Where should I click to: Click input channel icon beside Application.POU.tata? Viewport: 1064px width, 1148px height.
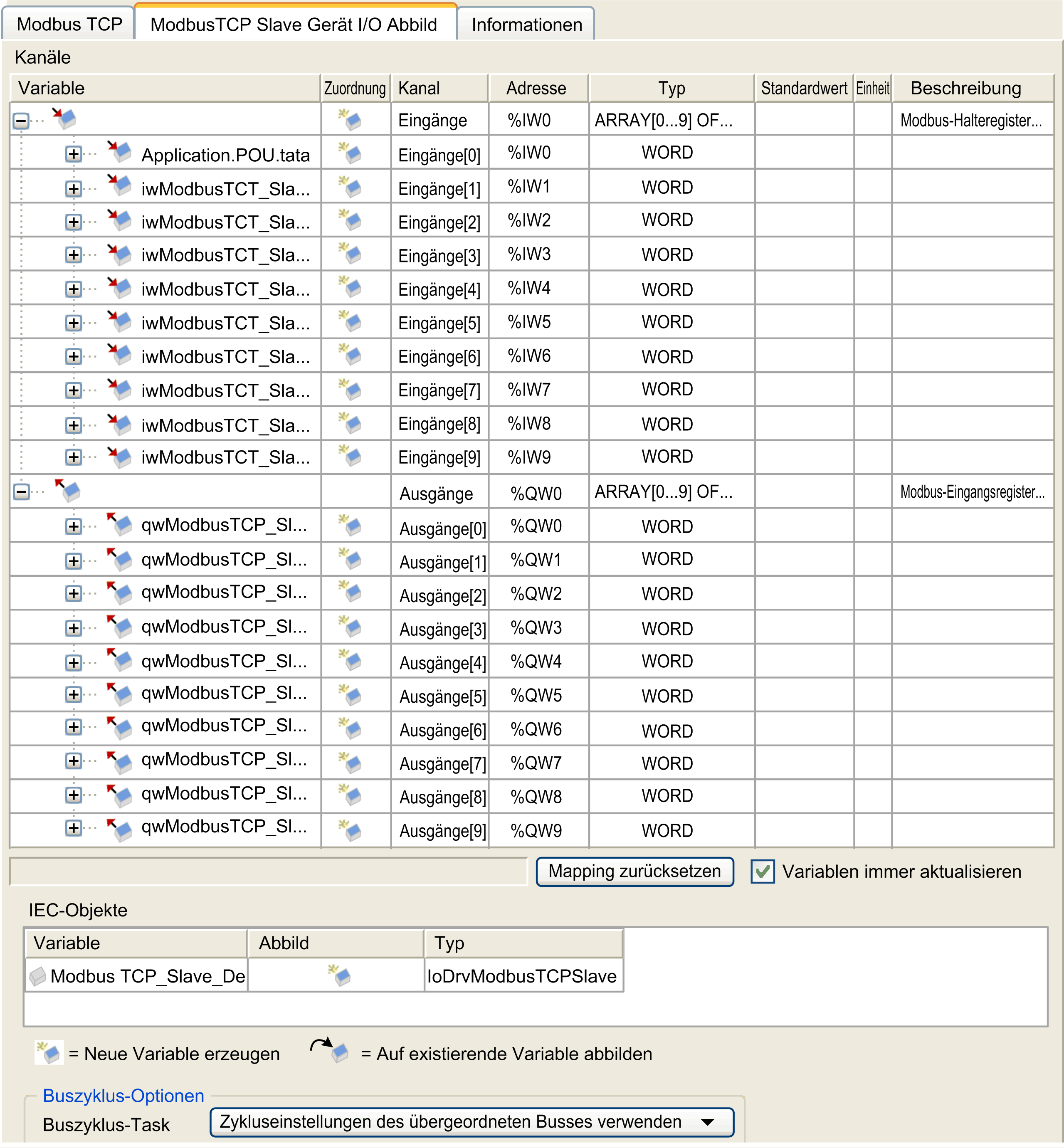(x=120, y=153)
